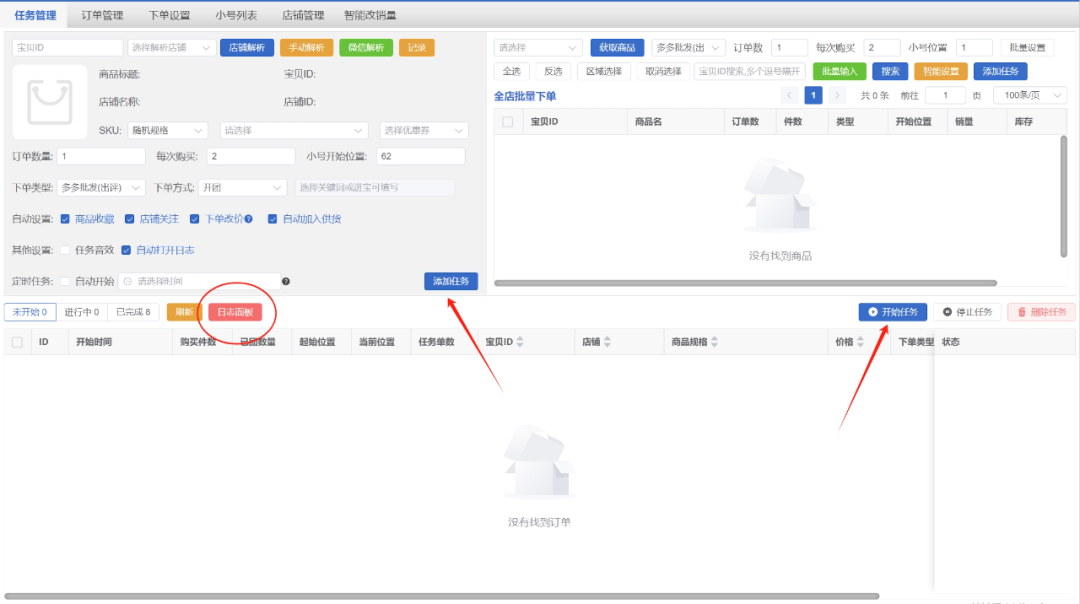Viewport: 1080px width, 604px height.
Task: Click the help icon beside 下单改价
Action: pyautogui.click(x=249, y=218)
